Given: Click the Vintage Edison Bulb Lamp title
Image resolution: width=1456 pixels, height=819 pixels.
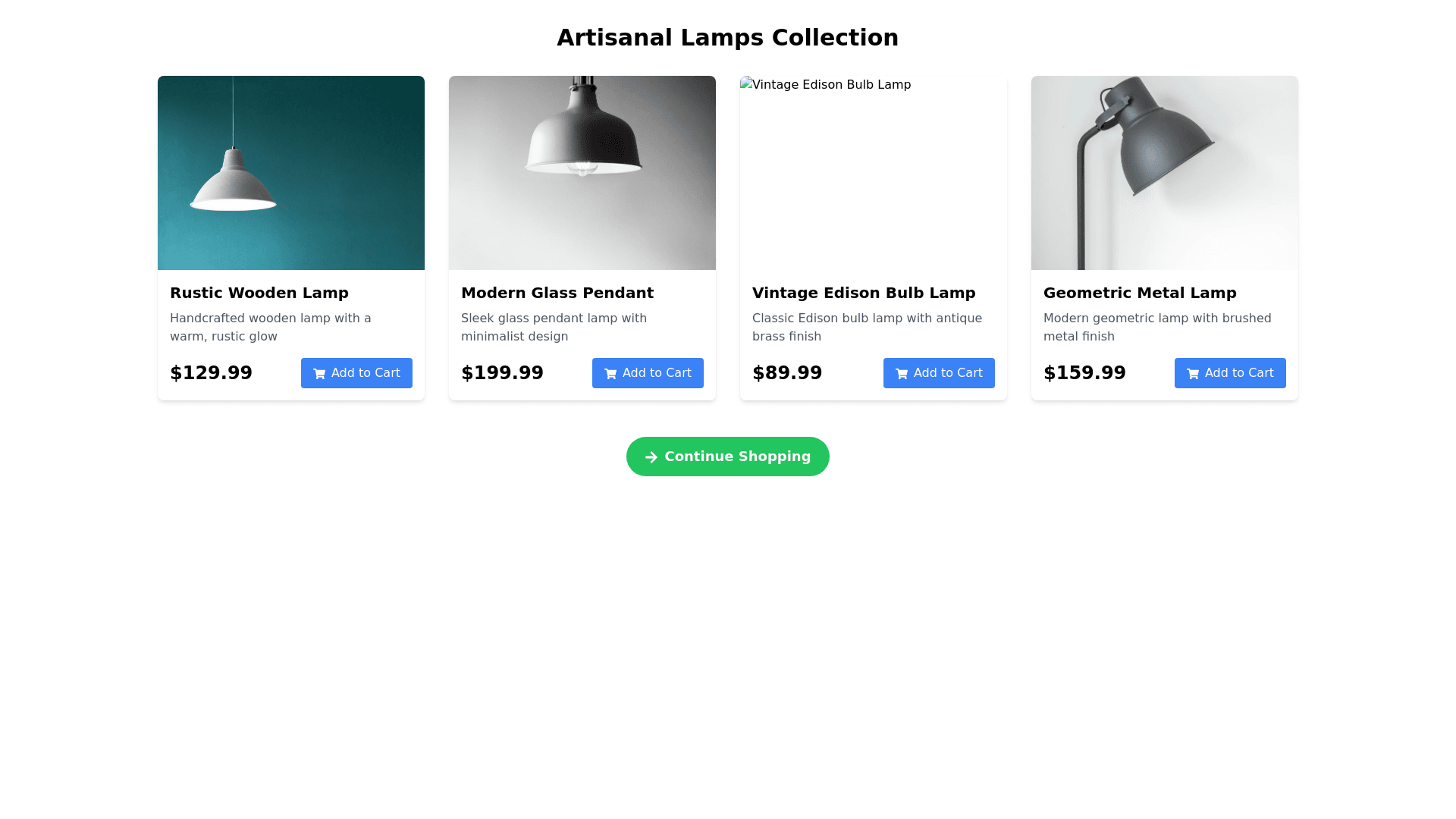Looking at the screenshot, I should click(864, 293).
